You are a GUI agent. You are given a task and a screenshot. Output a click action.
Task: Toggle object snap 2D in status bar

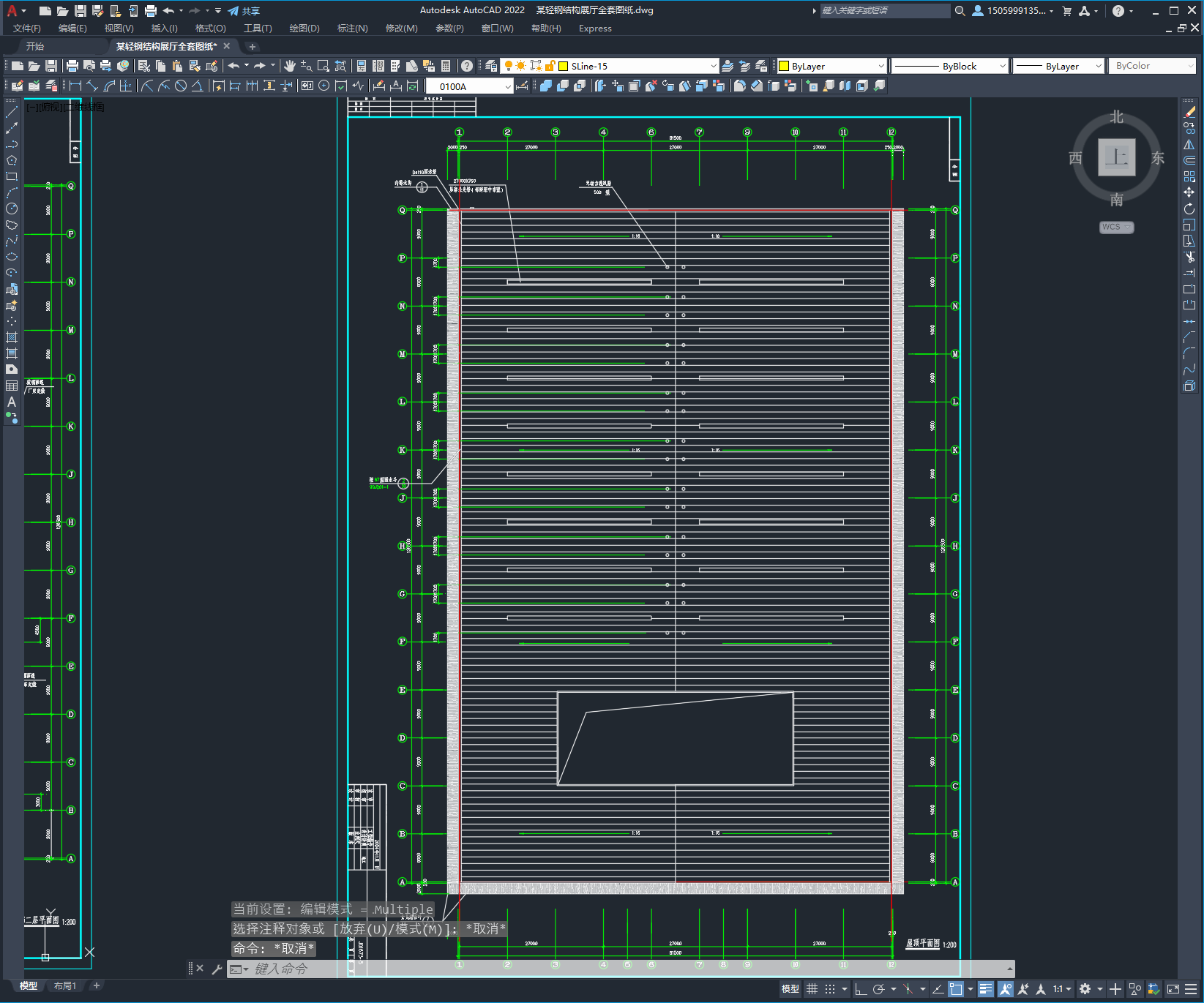coord(956,989)
